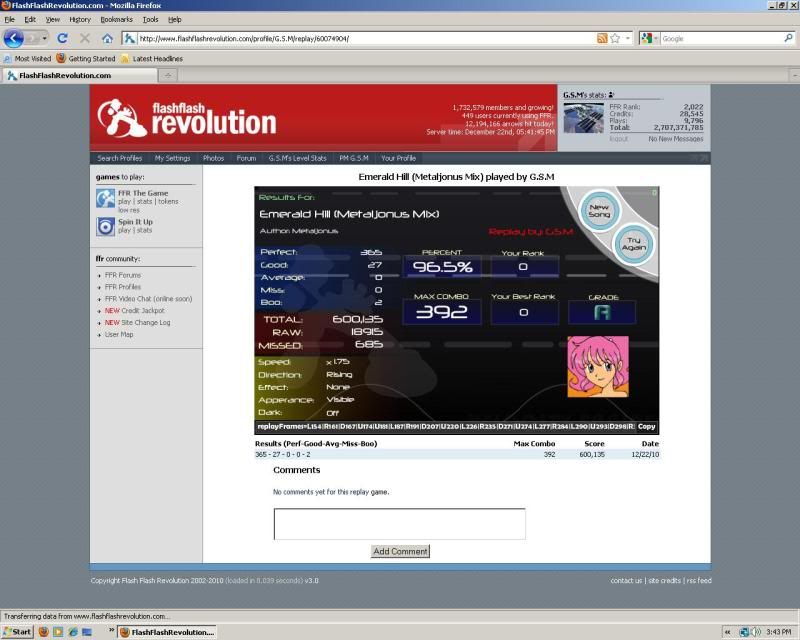800x640 pixels.
Task: Expand hidden system tray icons chevron
Action: [x=728, y=632]
